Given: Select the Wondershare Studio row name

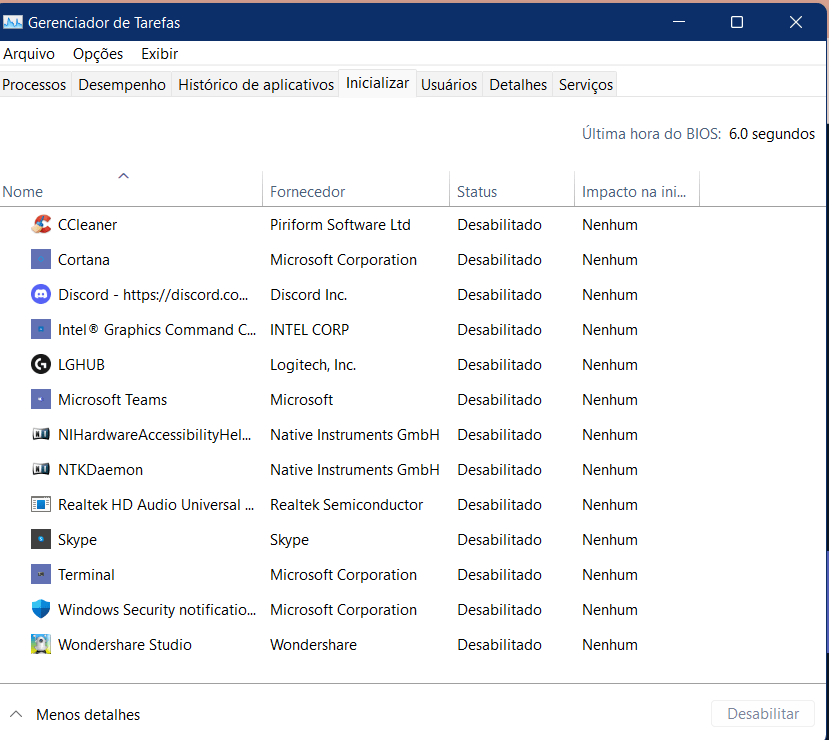Looking at the screenshot, I should coord(124,644).
